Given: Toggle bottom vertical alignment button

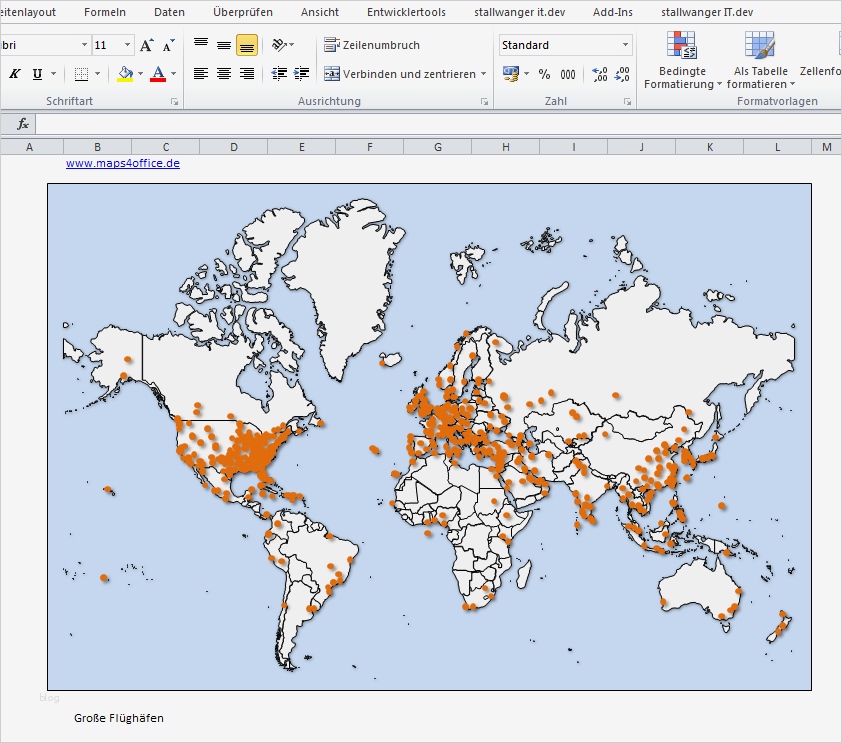Looking at the screenshot, I should [247, 46].
